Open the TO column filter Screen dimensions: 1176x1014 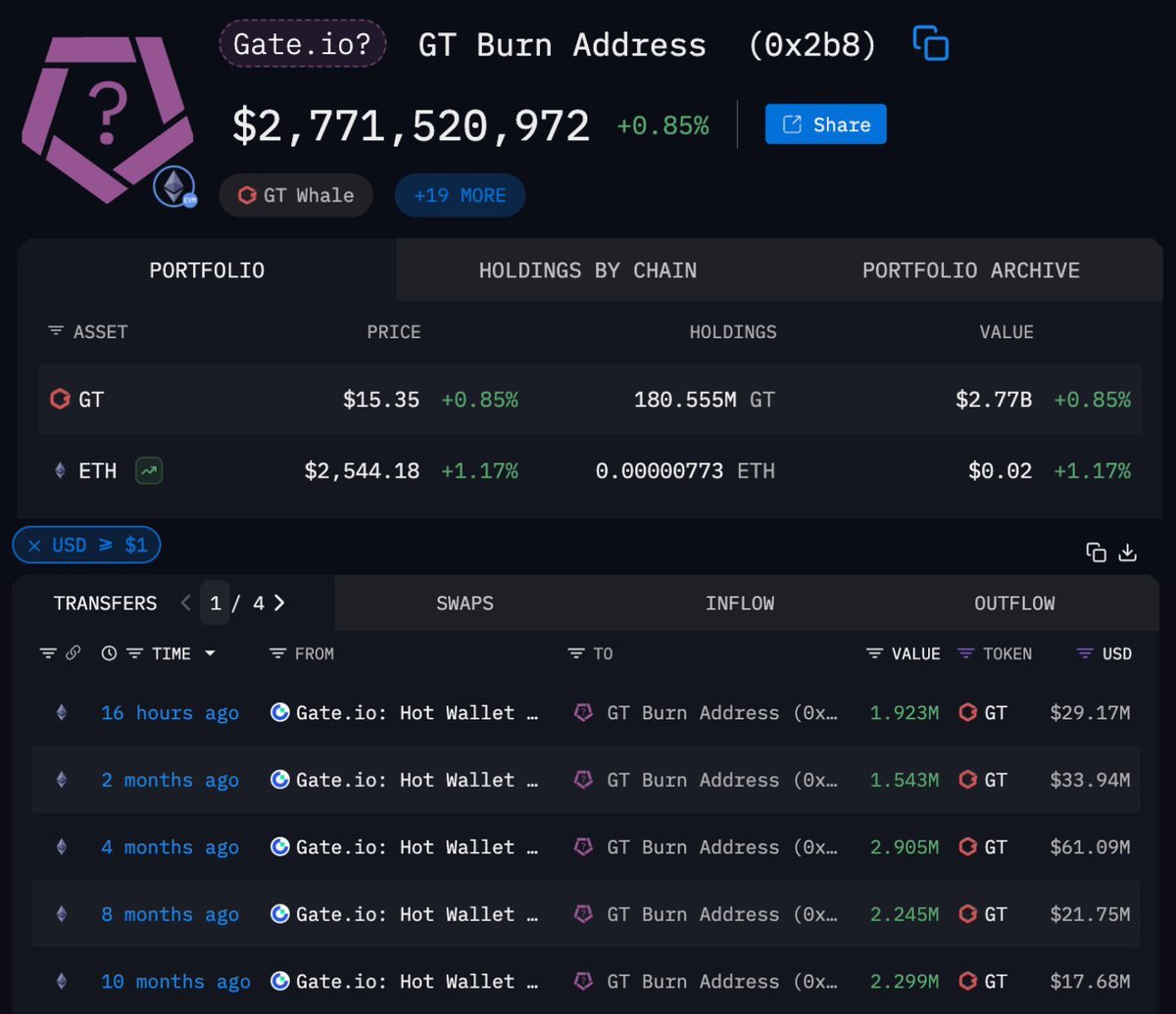click(x=577, y=653)
